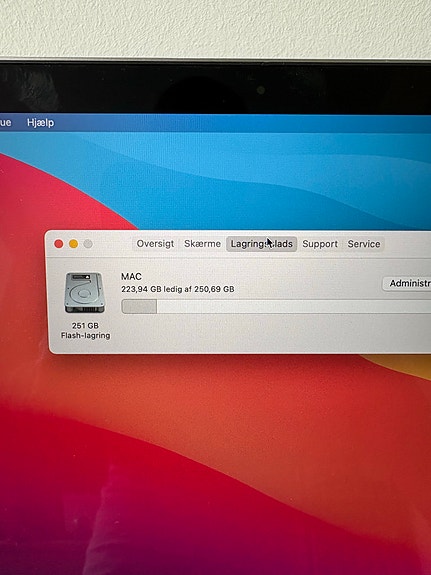
Task: Click the Administrer button
Action: point(407,283)
